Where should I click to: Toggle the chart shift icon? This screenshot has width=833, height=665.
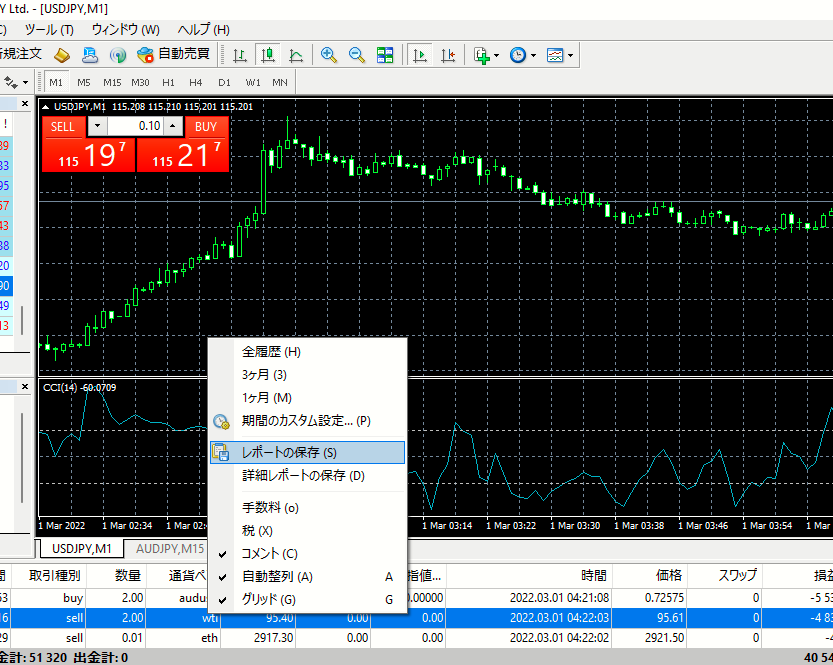(449, 54)
